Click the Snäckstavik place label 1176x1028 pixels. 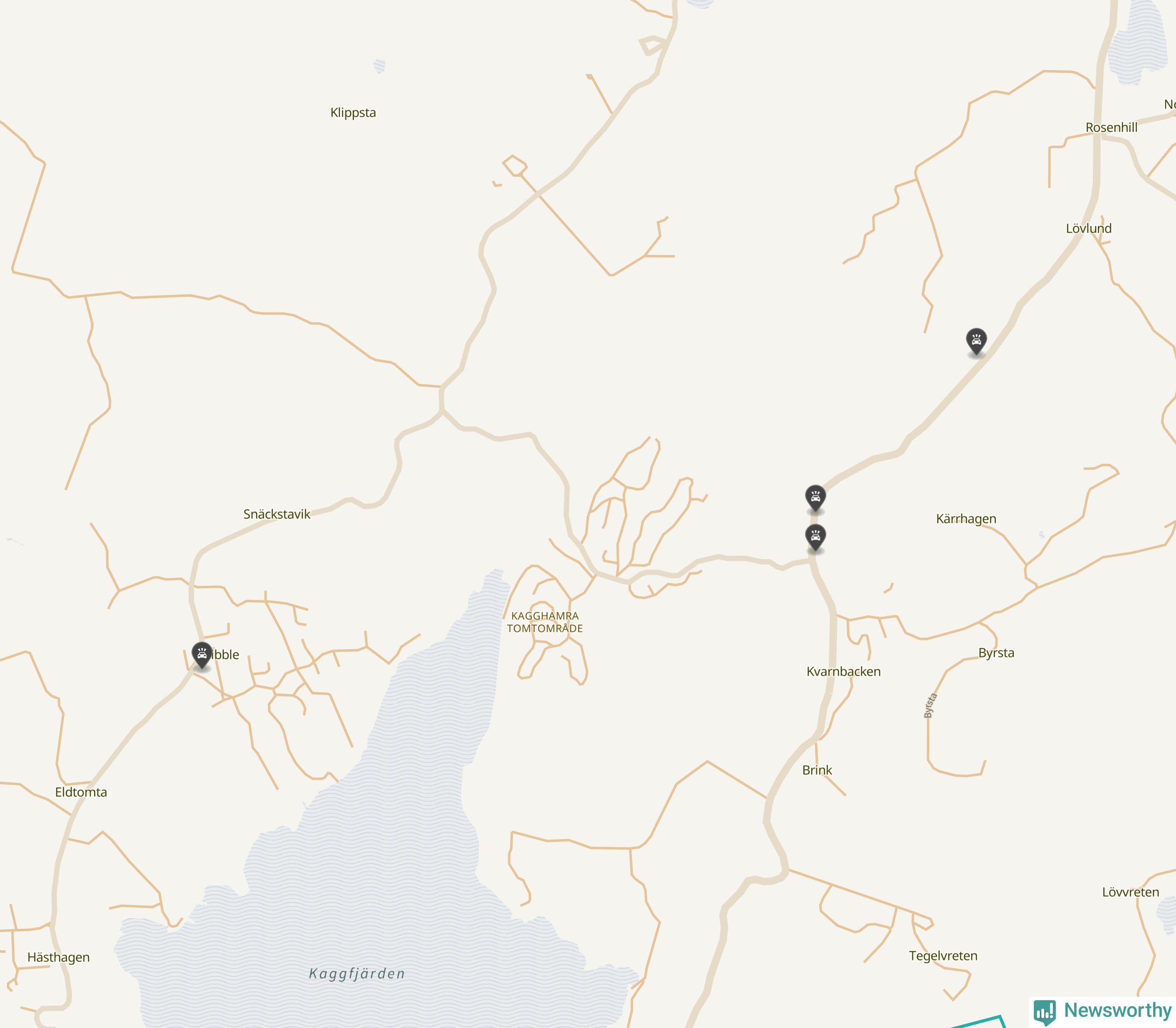coord(277,514)
